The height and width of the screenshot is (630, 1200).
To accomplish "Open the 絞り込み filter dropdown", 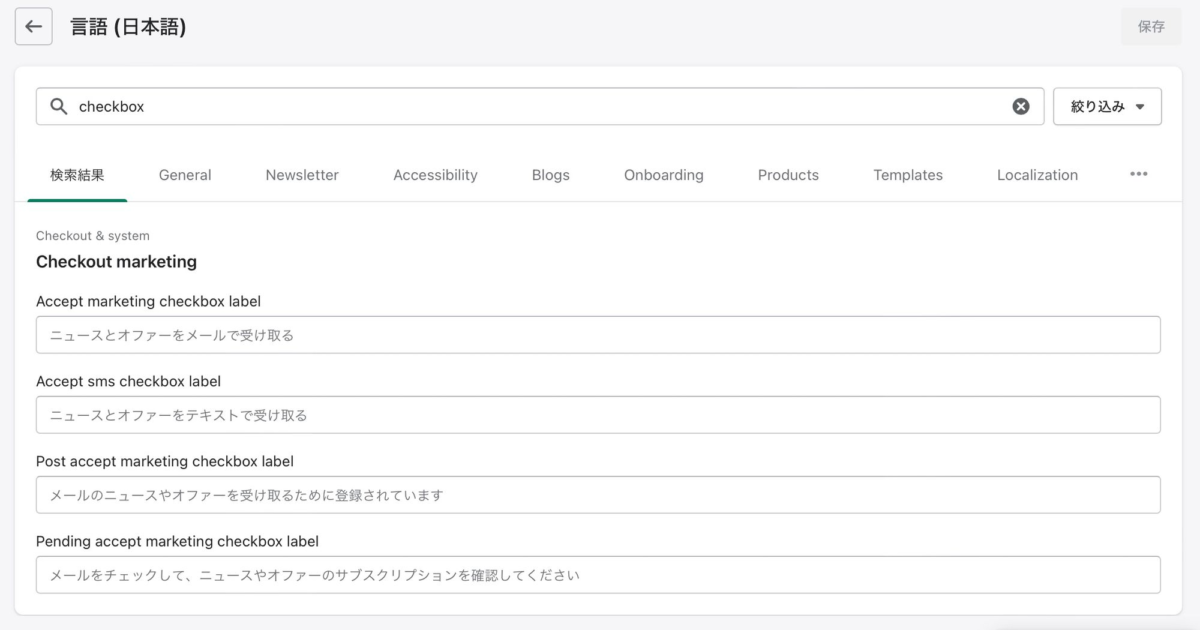I will click(x=1107, y=106).
